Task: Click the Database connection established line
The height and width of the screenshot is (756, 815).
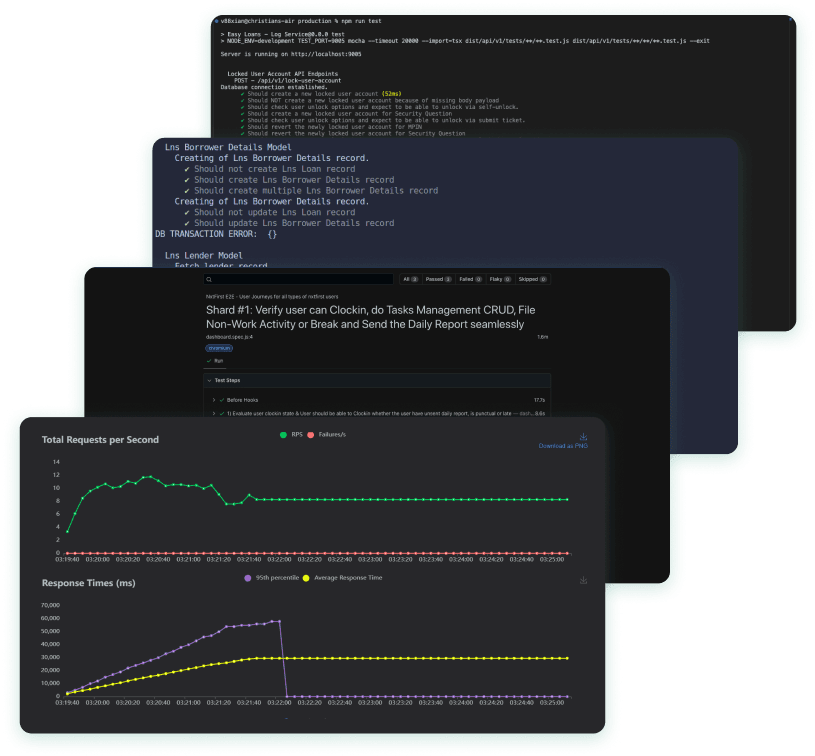Action: [274, 87]
